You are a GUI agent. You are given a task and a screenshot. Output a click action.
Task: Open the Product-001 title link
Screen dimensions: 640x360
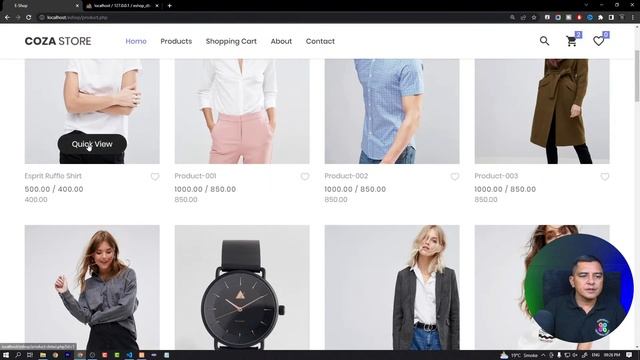[x=195, y=176]
